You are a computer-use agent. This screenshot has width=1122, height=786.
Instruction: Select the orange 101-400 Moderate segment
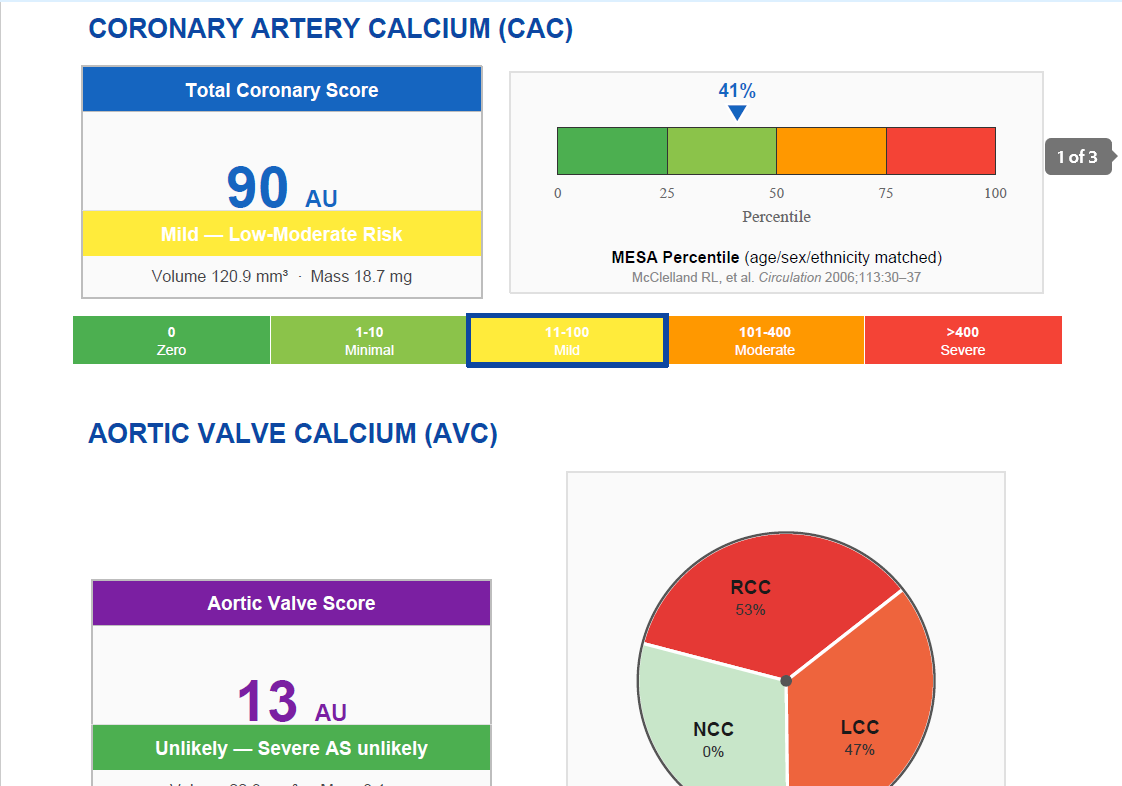click(x=766, y=340)
